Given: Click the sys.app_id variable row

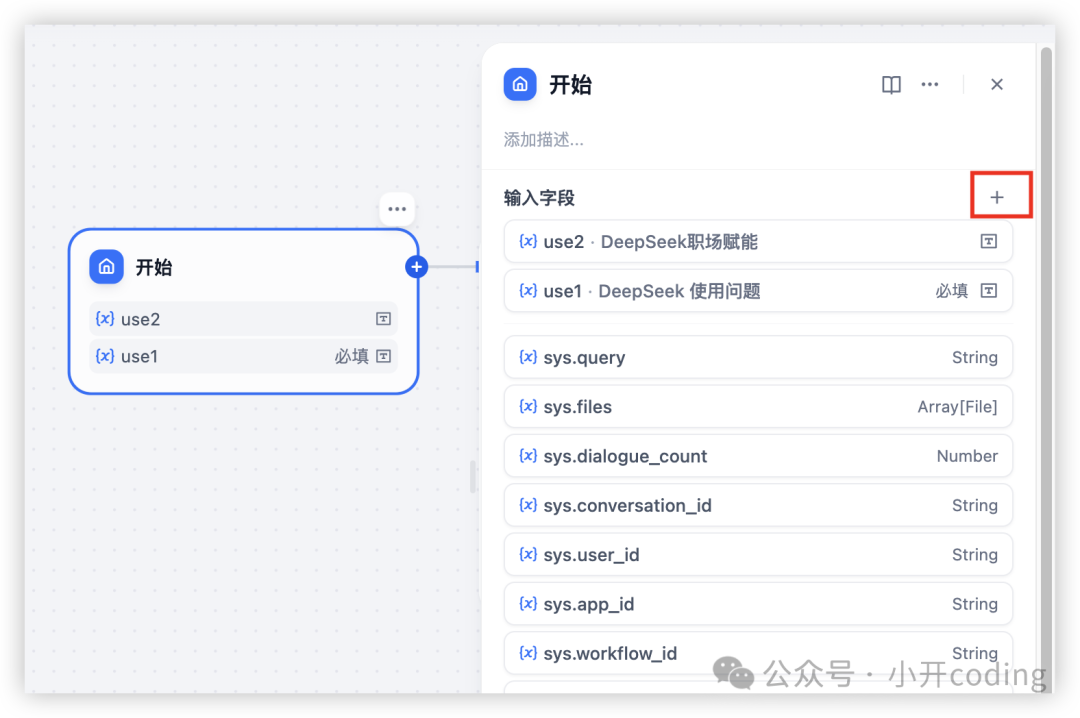Looking at the screenshot, I should [758, 604].
